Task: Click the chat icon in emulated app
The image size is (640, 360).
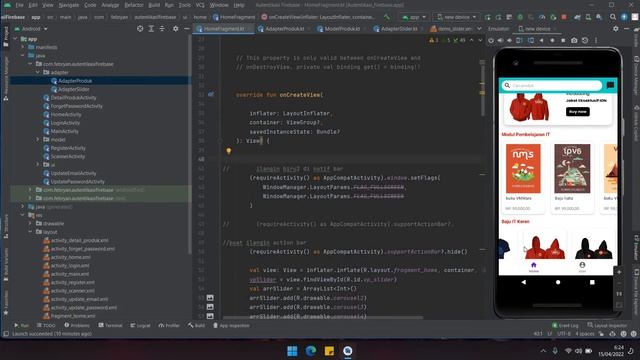Action: (x=610, y=85)
